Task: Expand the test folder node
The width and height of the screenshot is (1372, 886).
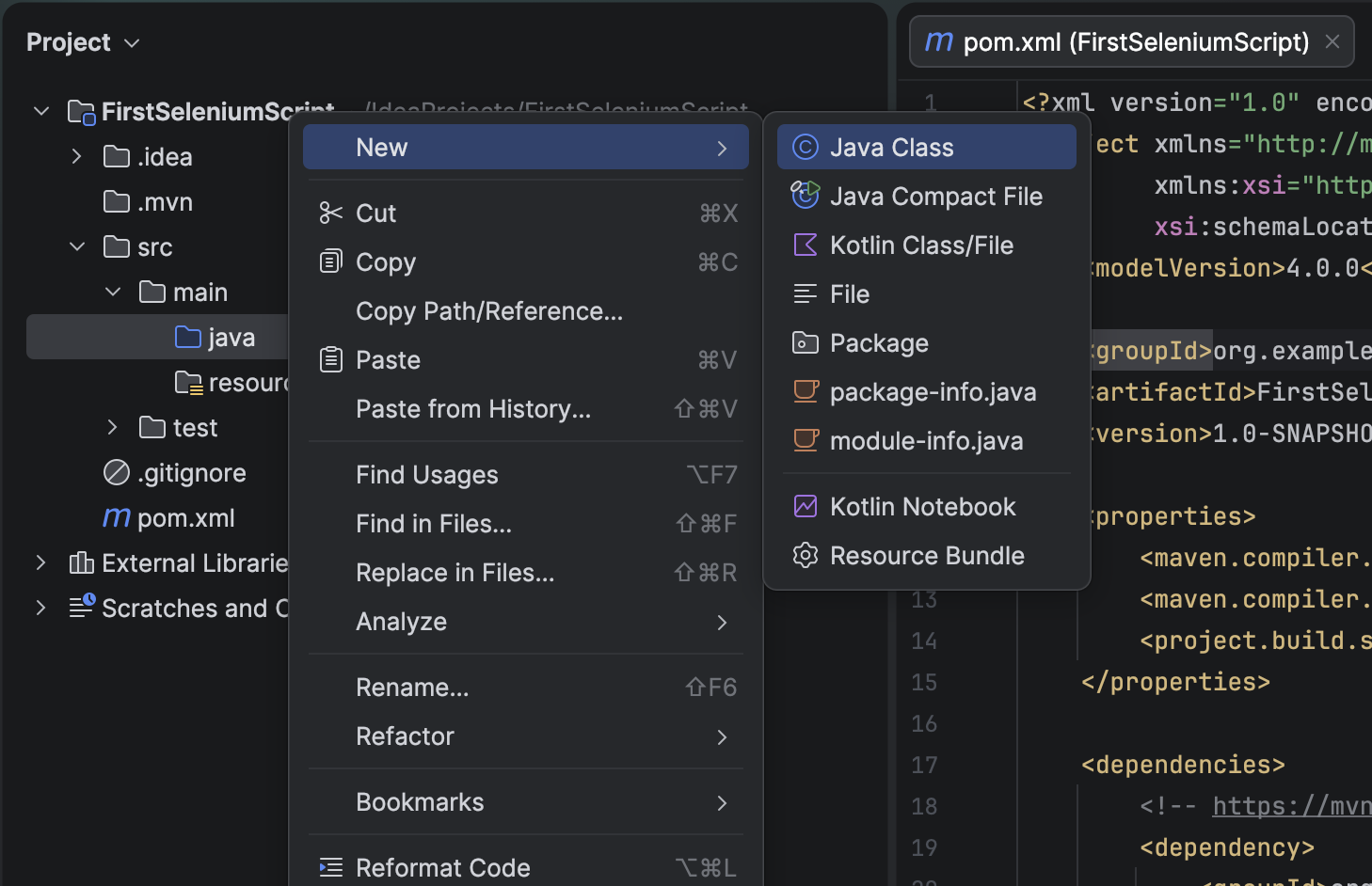Action: coord(113,428)
